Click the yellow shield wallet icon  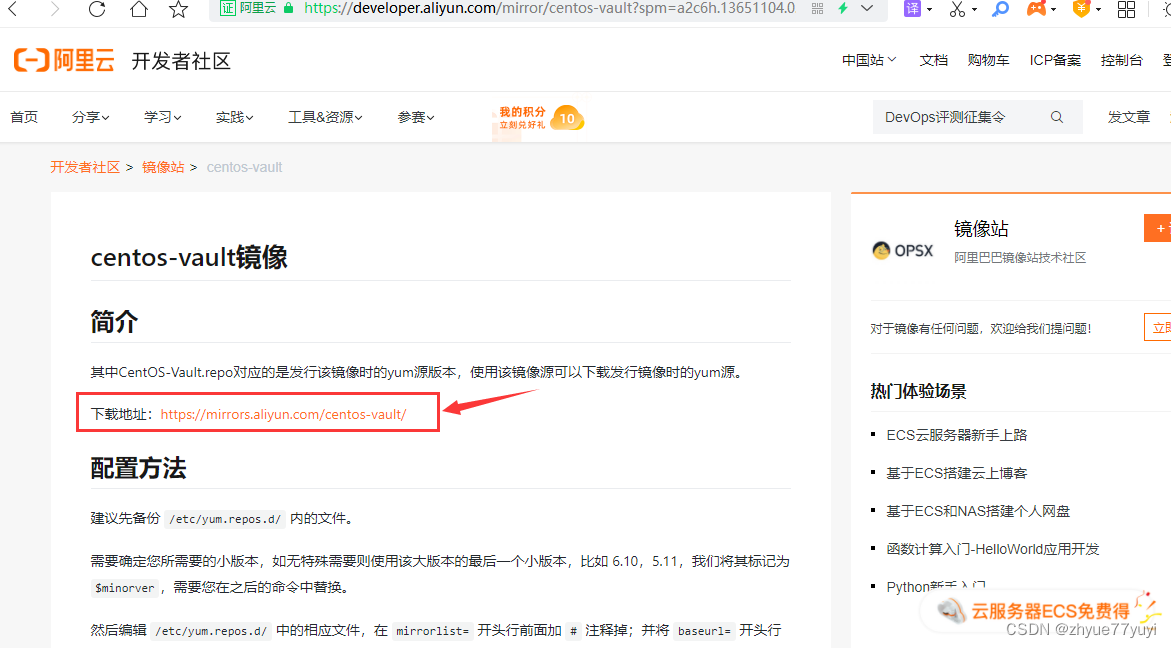(x=1081, y=9)
